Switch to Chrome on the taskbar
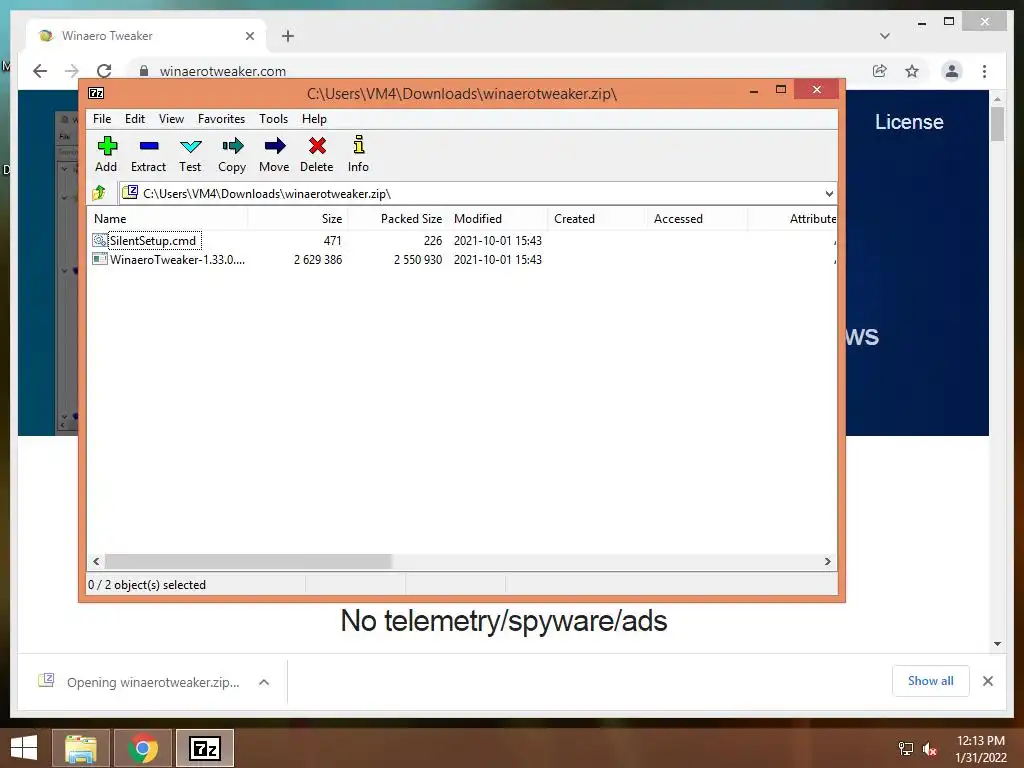1024x768 pixels. (x=143, y=748)
